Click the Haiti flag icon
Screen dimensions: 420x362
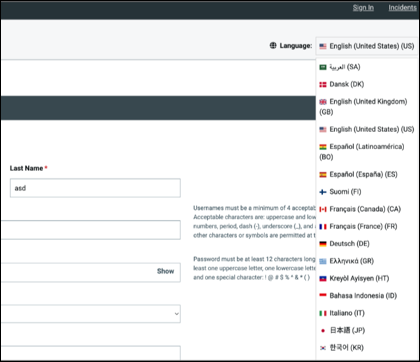tap(323, 279)
